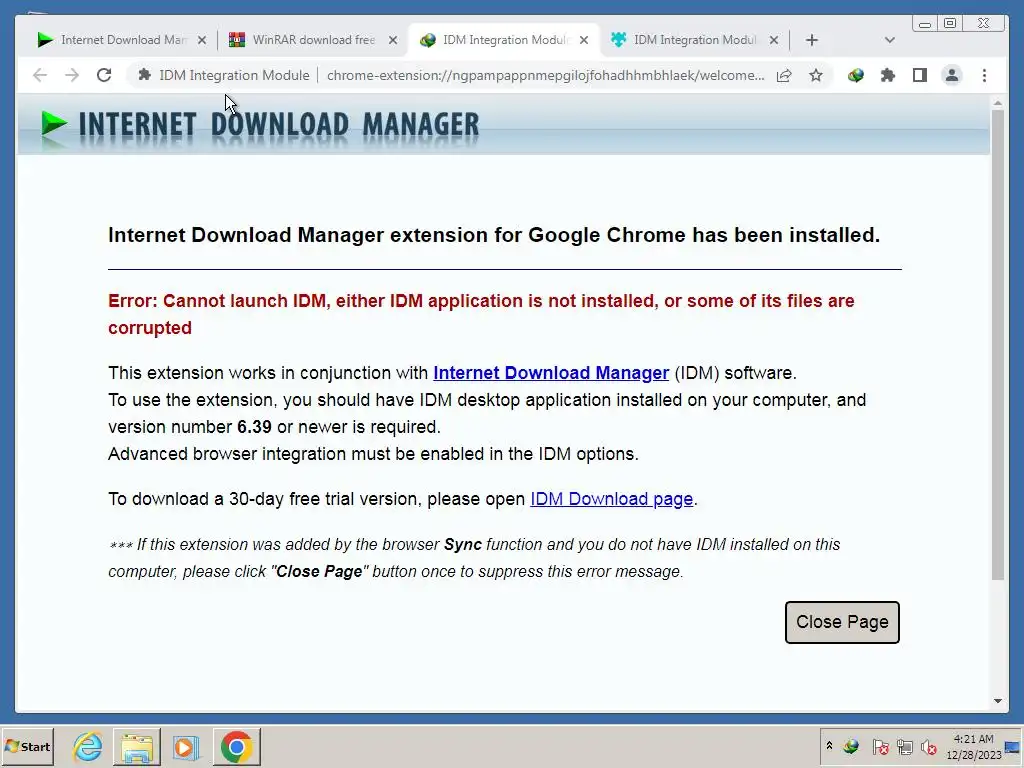1024x768 pixels.
Task: Go back to the previous page
Action: [x=40, y=75]
